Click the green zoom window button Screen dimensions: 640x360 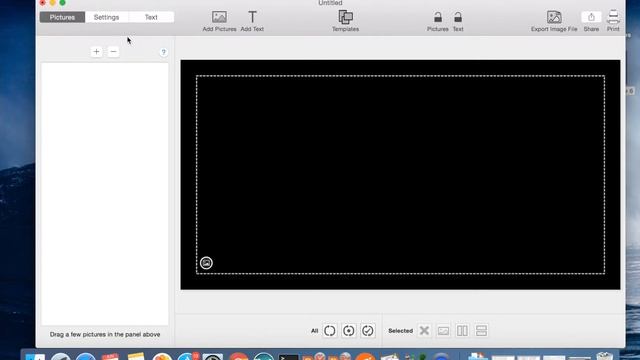pos(62,2)
